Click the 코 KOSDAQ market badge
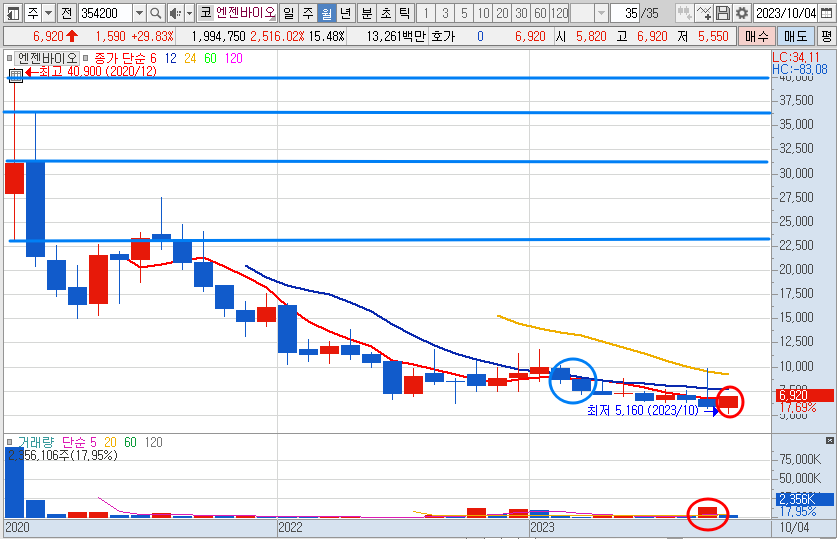The width and height of the screenshot is (837, 539). 205,12
